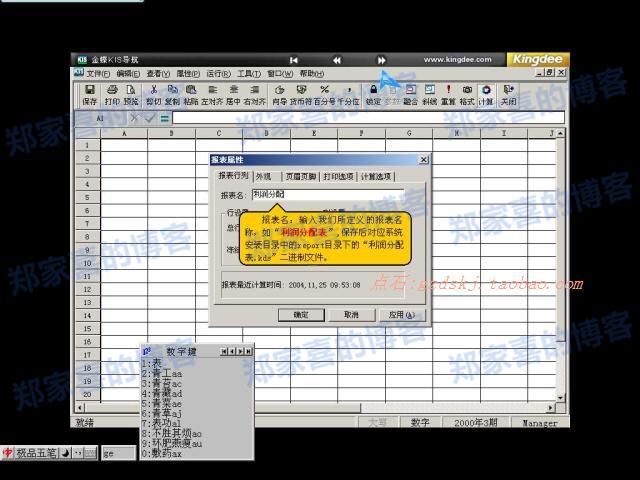Jump to first slide in title bar

(x=293, y=60)
